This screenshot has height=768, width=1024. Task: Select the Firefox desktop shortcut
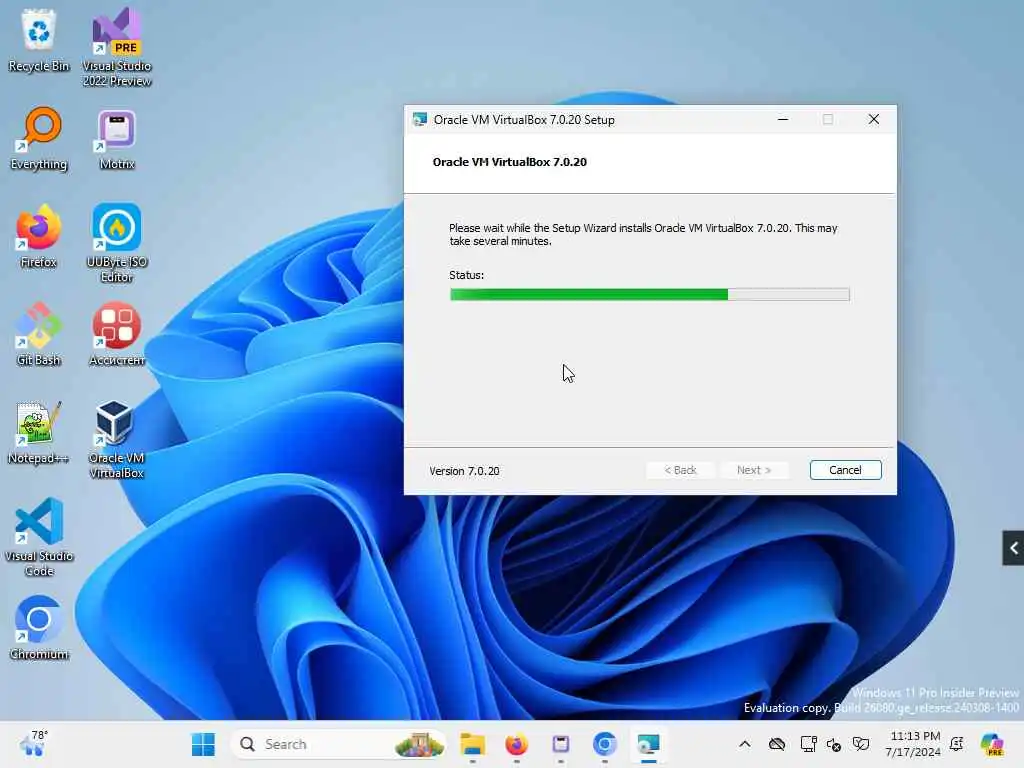point(39,236)
